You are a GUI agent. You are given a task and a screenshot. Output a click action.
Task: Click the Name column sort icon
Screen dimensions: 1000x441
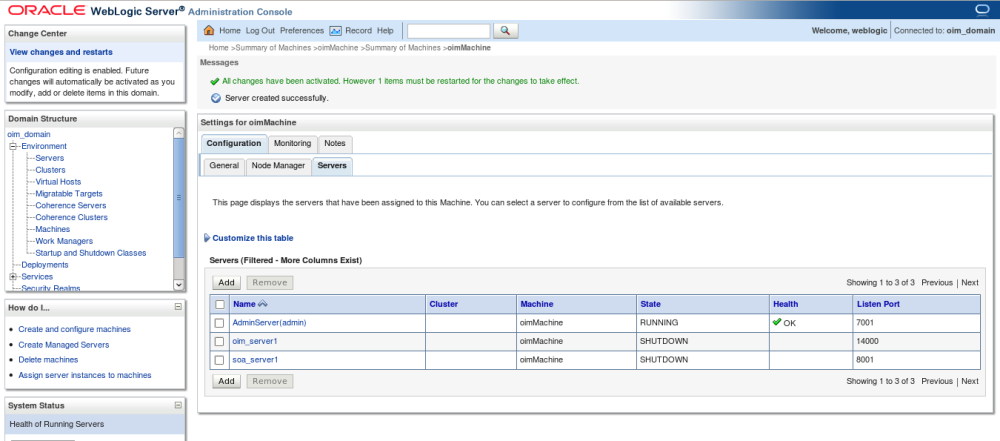(262, 304)
